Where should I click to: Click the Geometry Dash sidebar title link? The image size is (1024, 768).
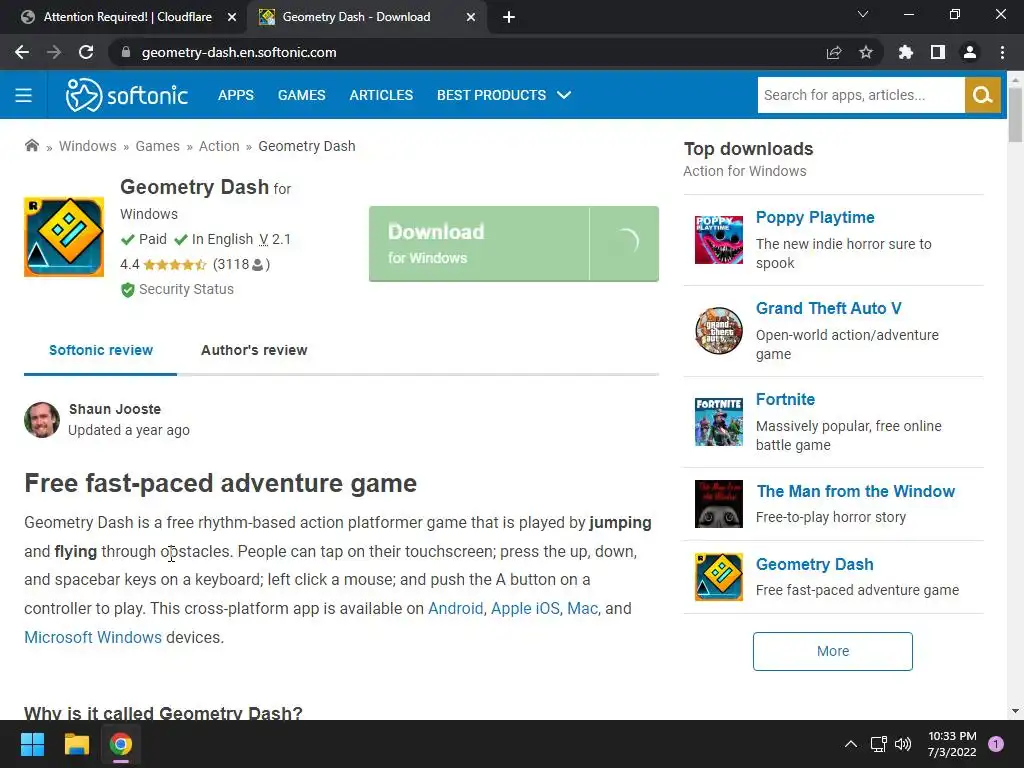tap(814, 564)
